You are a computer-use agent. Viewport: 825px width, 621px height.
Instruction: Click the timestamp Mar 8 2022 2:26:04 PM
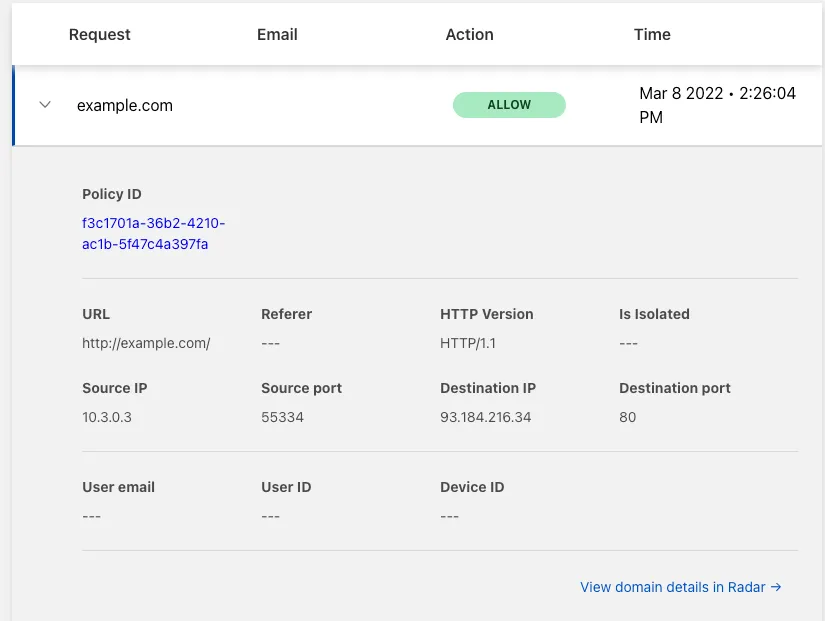click(x=716, y=105)
